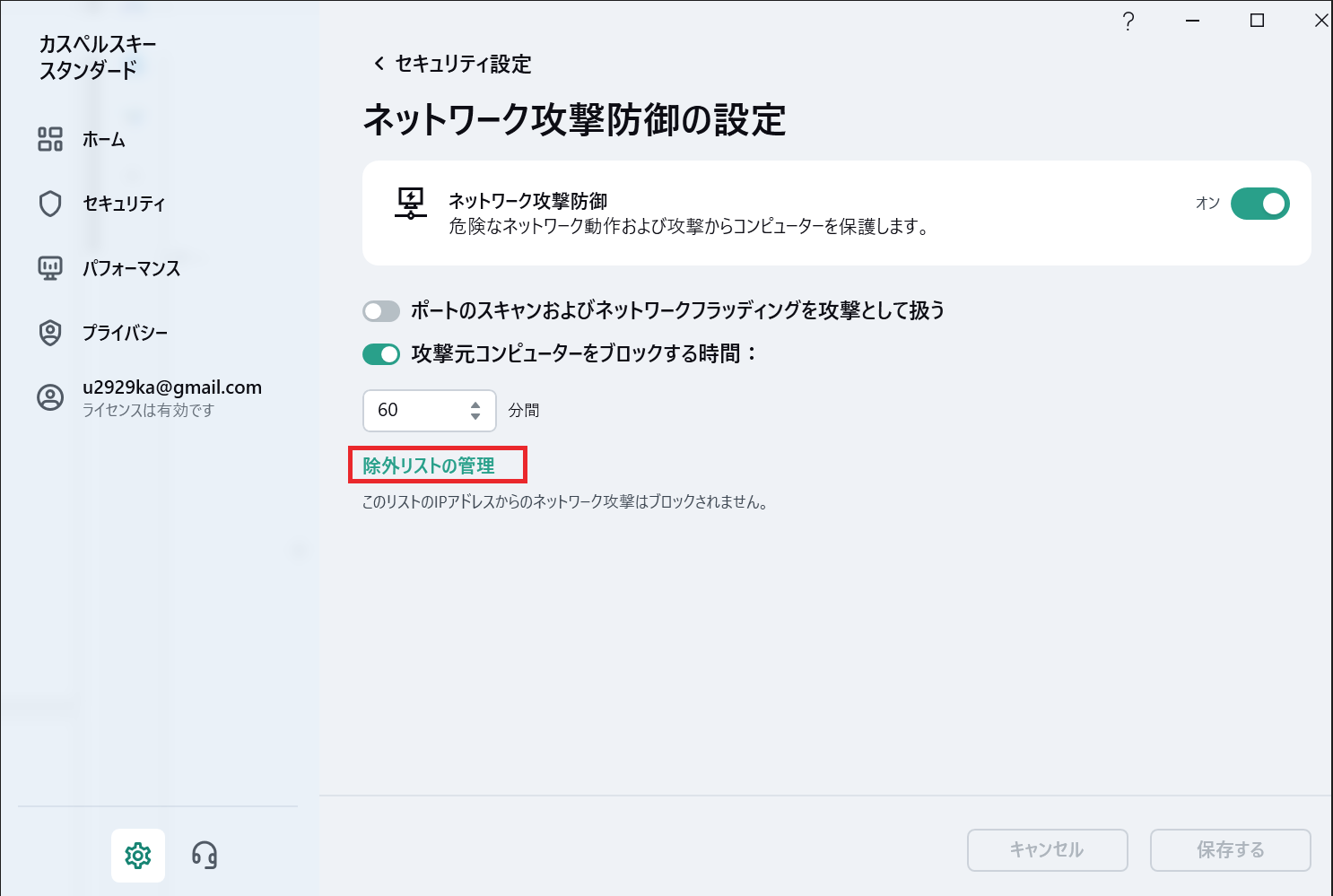Open the パフォーマンス section
Viewport: 1333px width, 896px height.
pyautogui.click(x=132, y=268)
